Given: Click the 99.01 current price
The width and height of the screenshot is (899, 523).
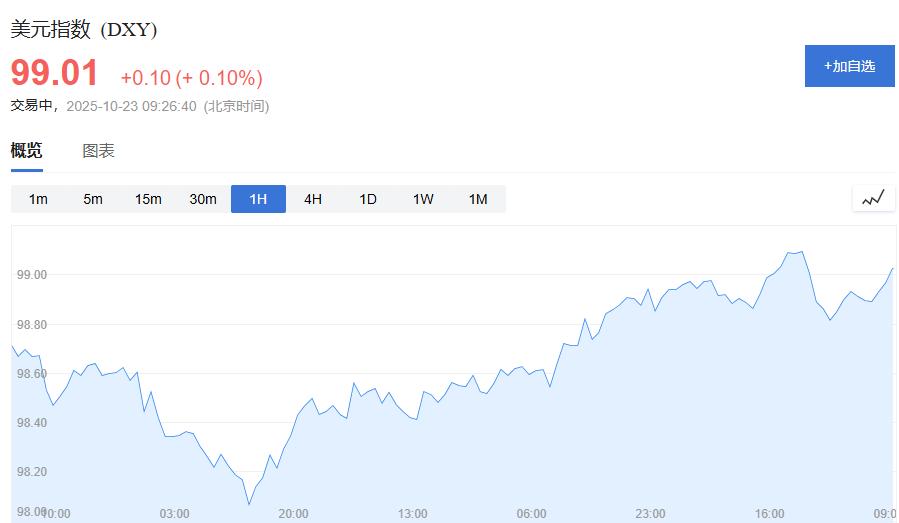Looking at the screenshot, I should click(55, 74).
